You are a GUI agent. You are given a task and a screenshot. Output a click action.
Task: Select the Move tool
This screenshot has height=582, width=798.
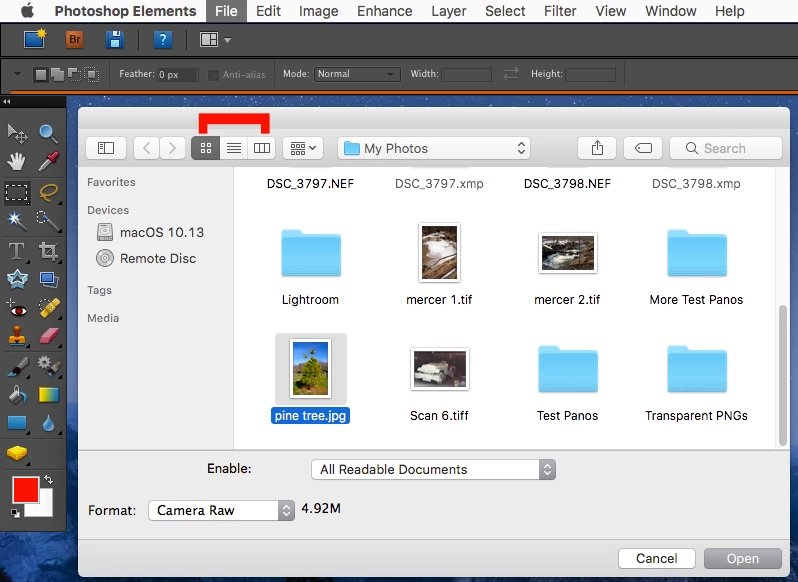[x=17, y=133]
